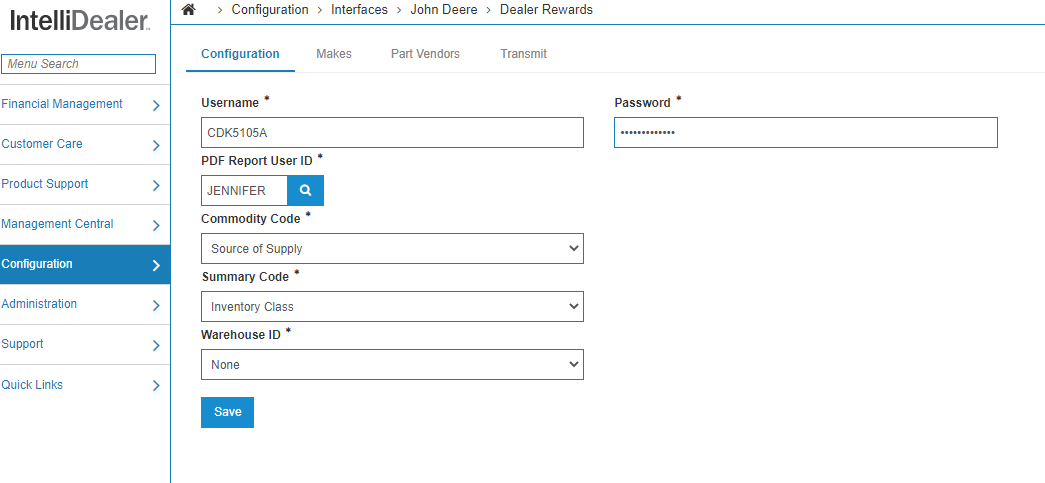Open the Commodity Code dropdown
1045x483 pixels.
(392, 249)
